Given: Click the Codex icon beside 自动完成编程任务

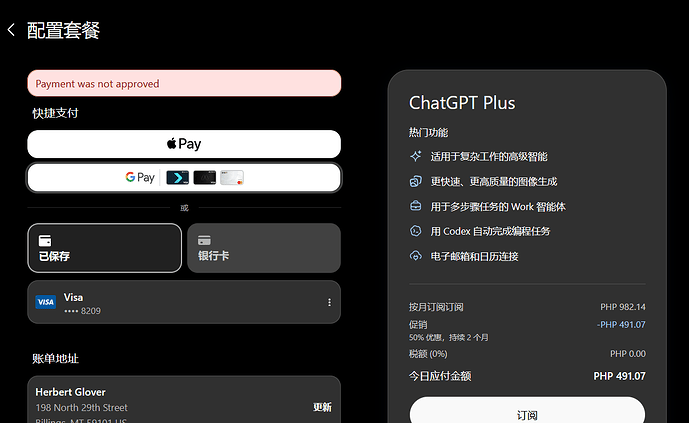Looking at the screenshot, I should point(416,231).
